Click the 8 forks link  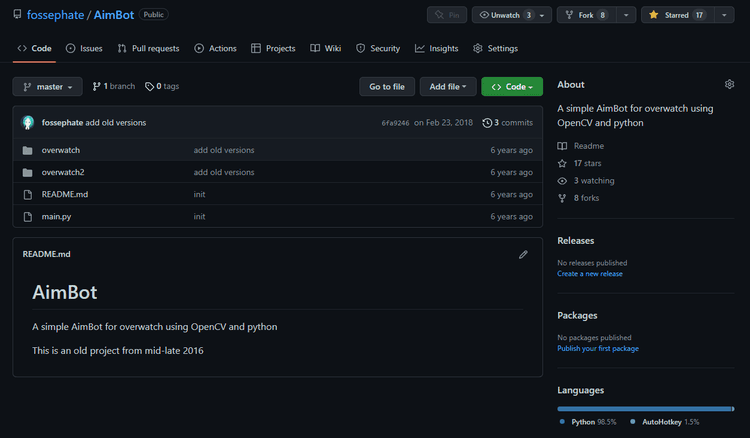click(x=578, y=197)
